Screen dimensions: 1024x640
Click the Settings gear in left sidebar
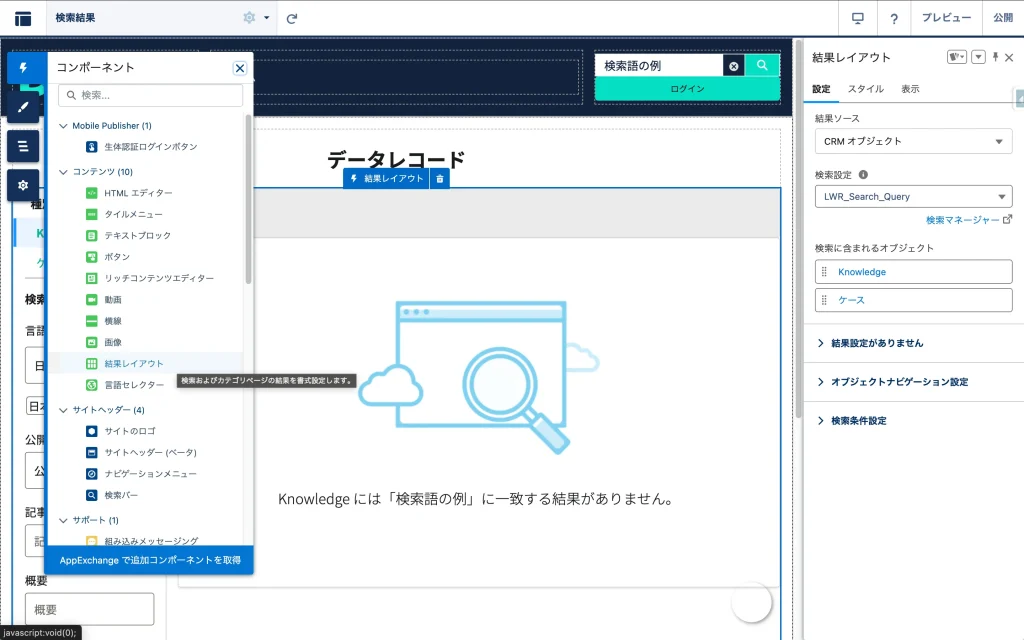pyautogui.click(x=23, y=185)
